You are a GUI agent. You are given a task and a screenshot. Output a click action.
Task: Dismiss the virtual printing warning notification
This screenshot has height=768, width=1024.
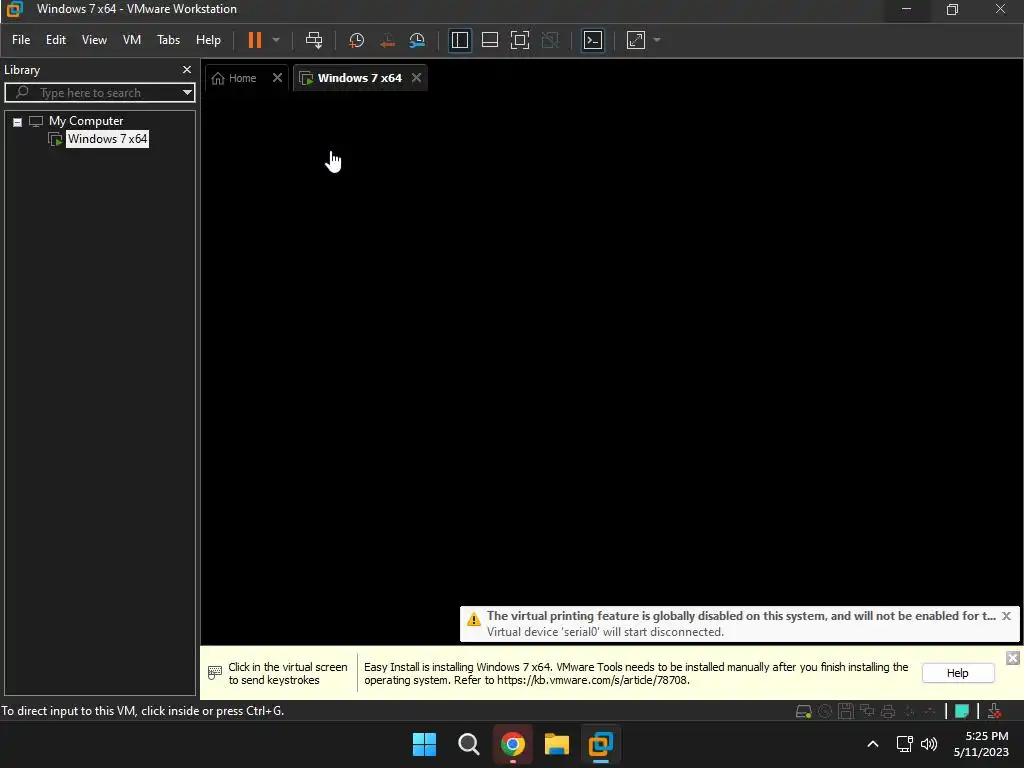1006,616
